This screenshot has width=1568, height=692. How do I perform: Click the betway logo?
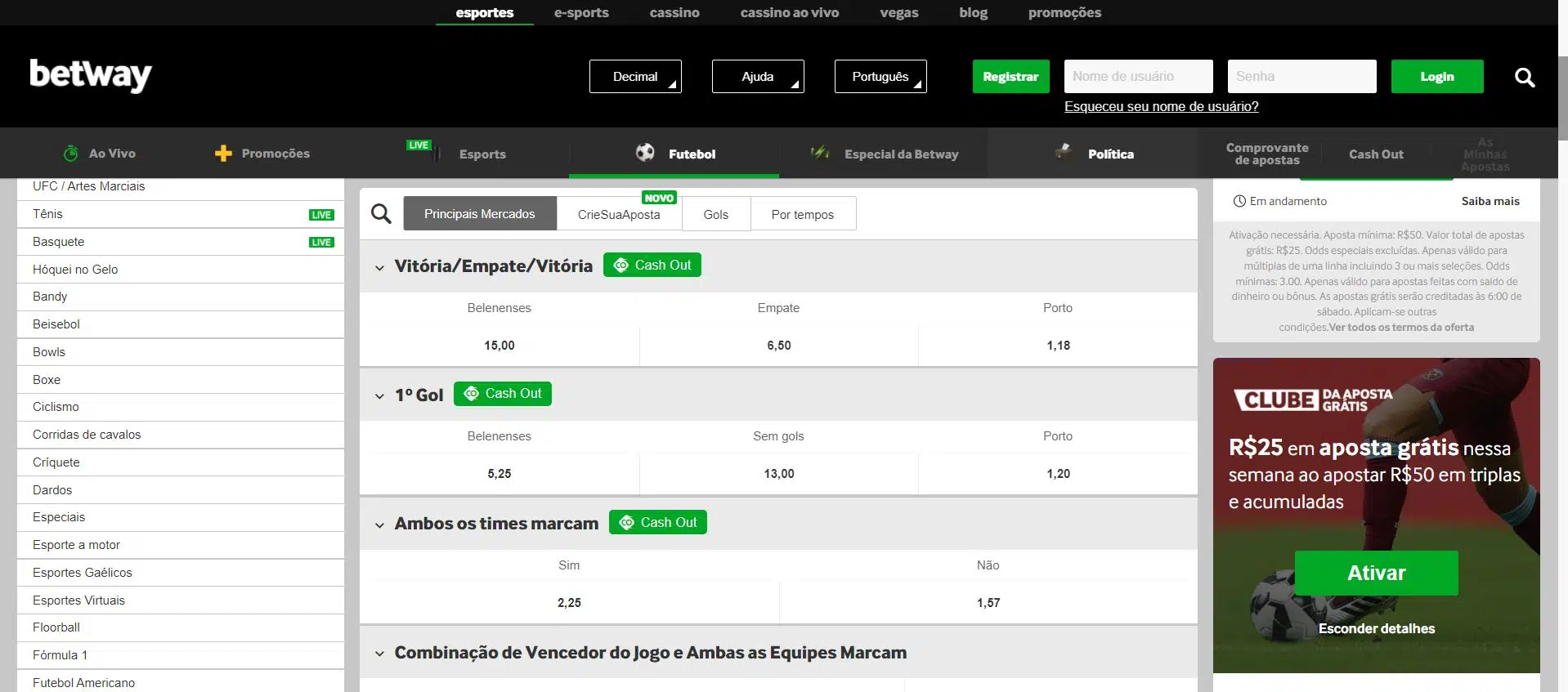pos(91,75)
